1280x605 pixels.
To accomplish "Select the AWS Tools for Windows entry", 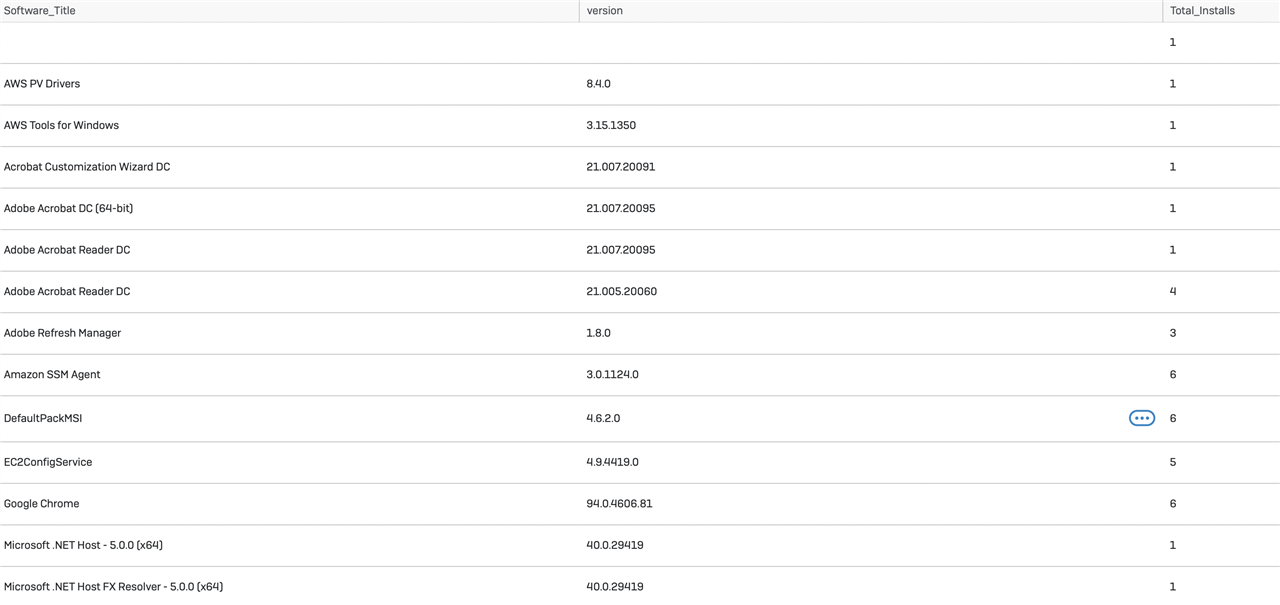I will click(x=61, y=125).
